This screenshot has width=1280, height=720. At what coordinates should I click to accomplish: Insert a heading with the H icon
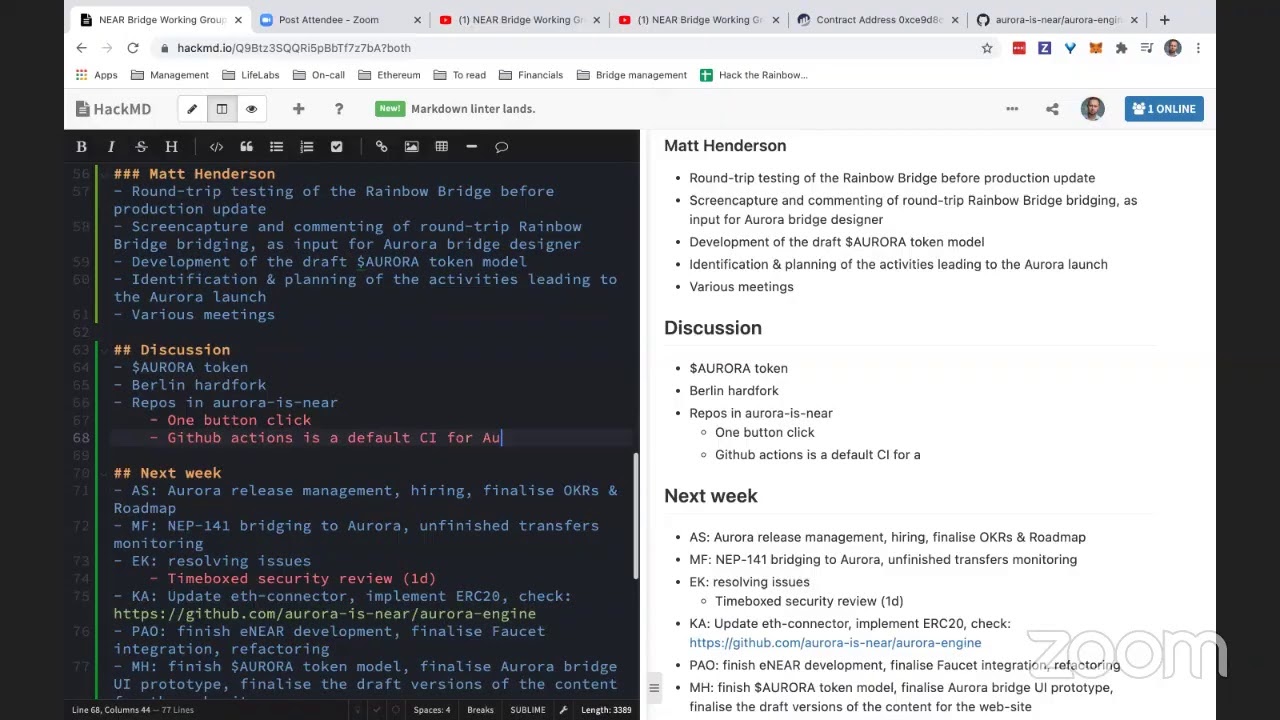point(171,146)
